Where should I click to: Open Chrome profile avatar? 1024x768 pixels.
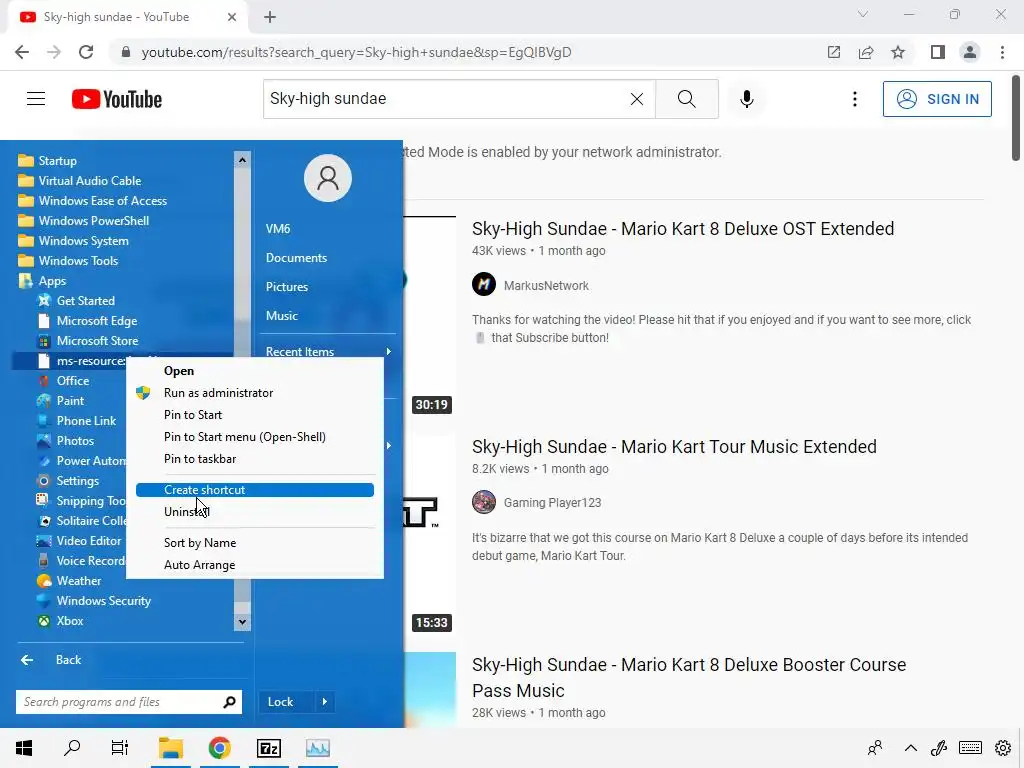[x=970, y=52]
